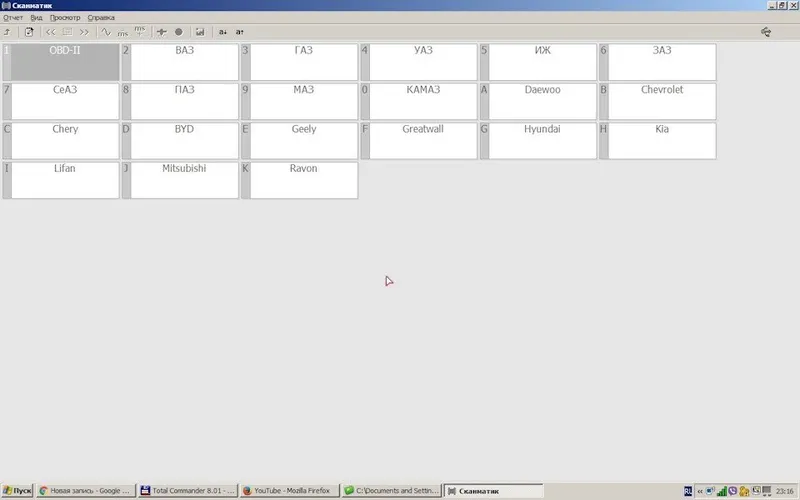Select the OBD-II tile
Viewport: 800px width, 500px height.
click(61, 62)
